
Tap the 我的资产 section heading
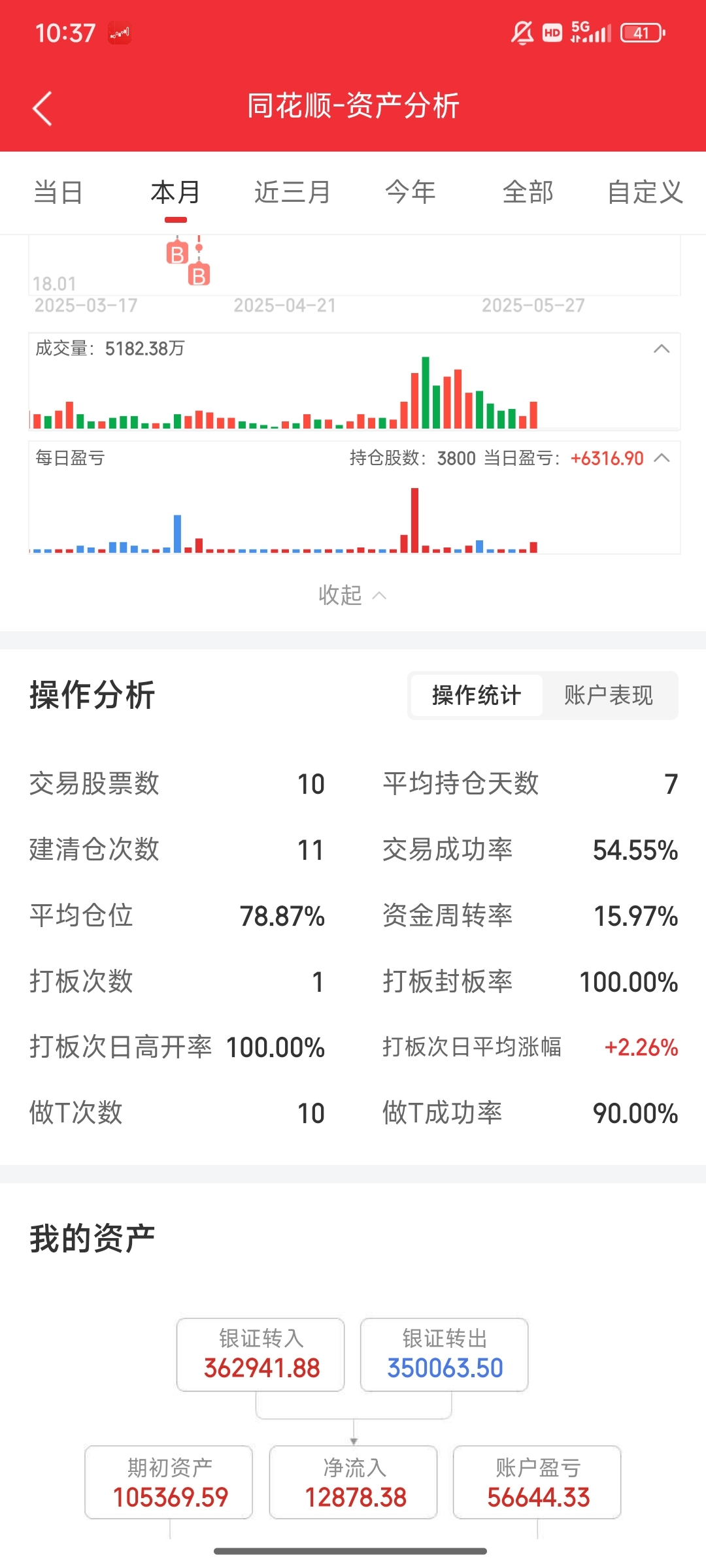(92, 1238)
